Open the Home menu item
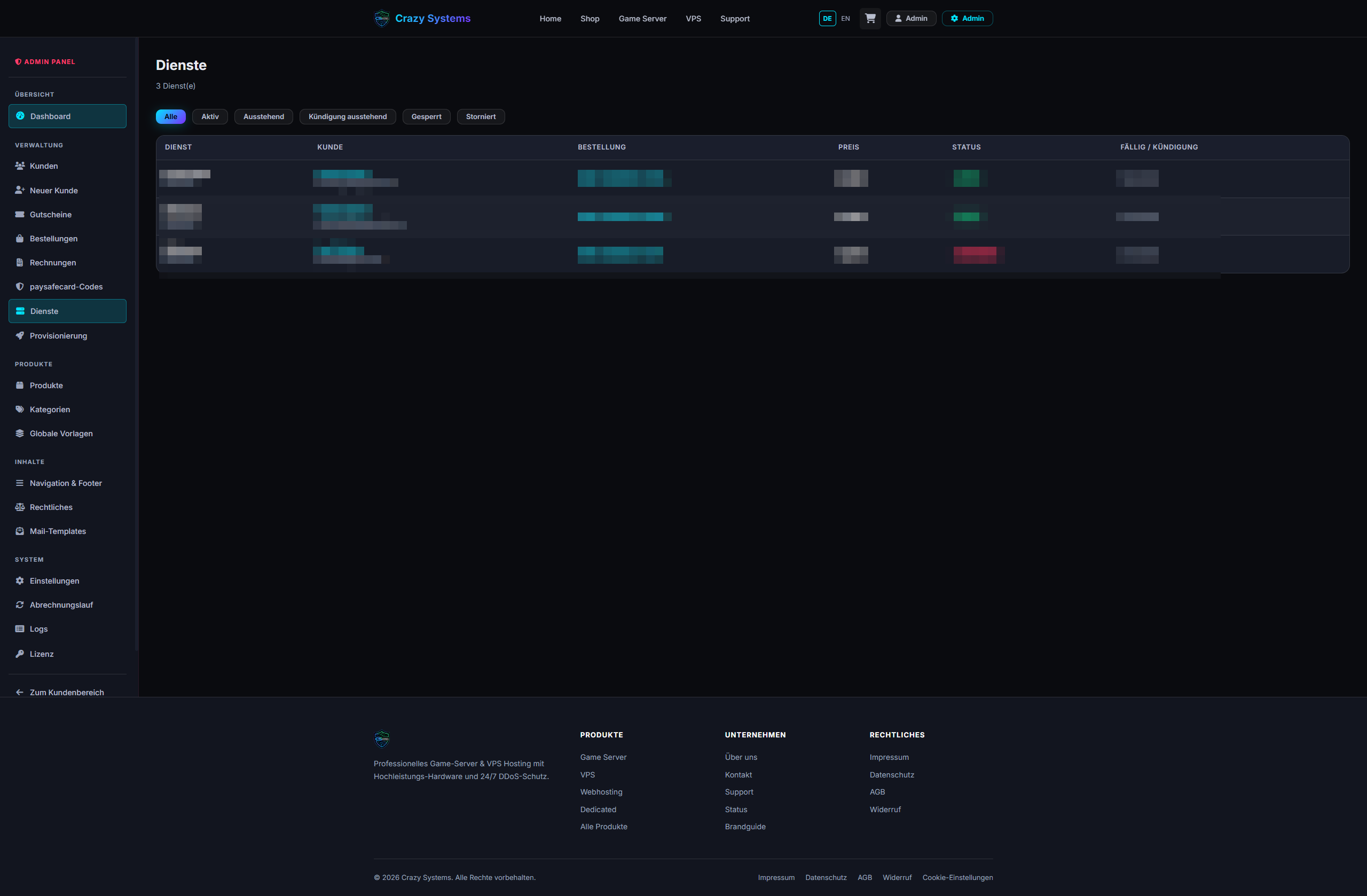1367x896 pixels. click(550, 18)
